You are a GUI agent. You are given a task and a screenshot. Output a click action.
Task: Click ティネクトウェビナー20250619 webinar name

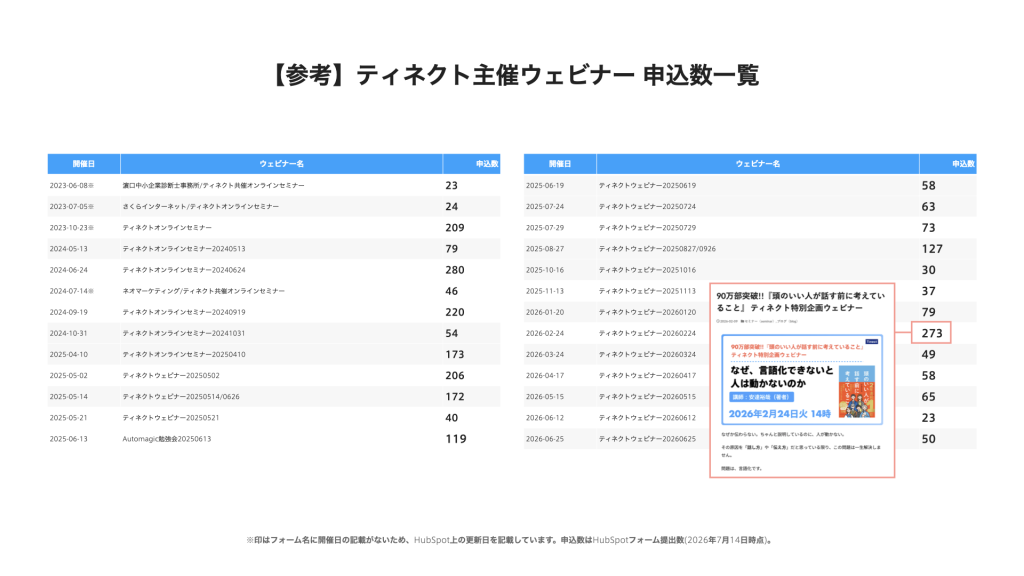tap(647, 185)
